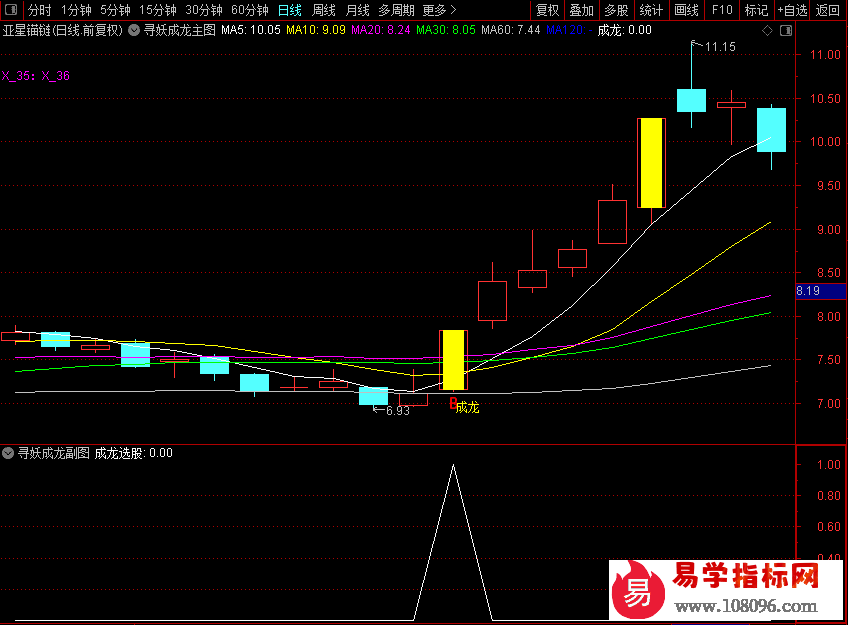Open the 画线 drawing tools
The width and height of the screenshot is (848, 625).
686,10
